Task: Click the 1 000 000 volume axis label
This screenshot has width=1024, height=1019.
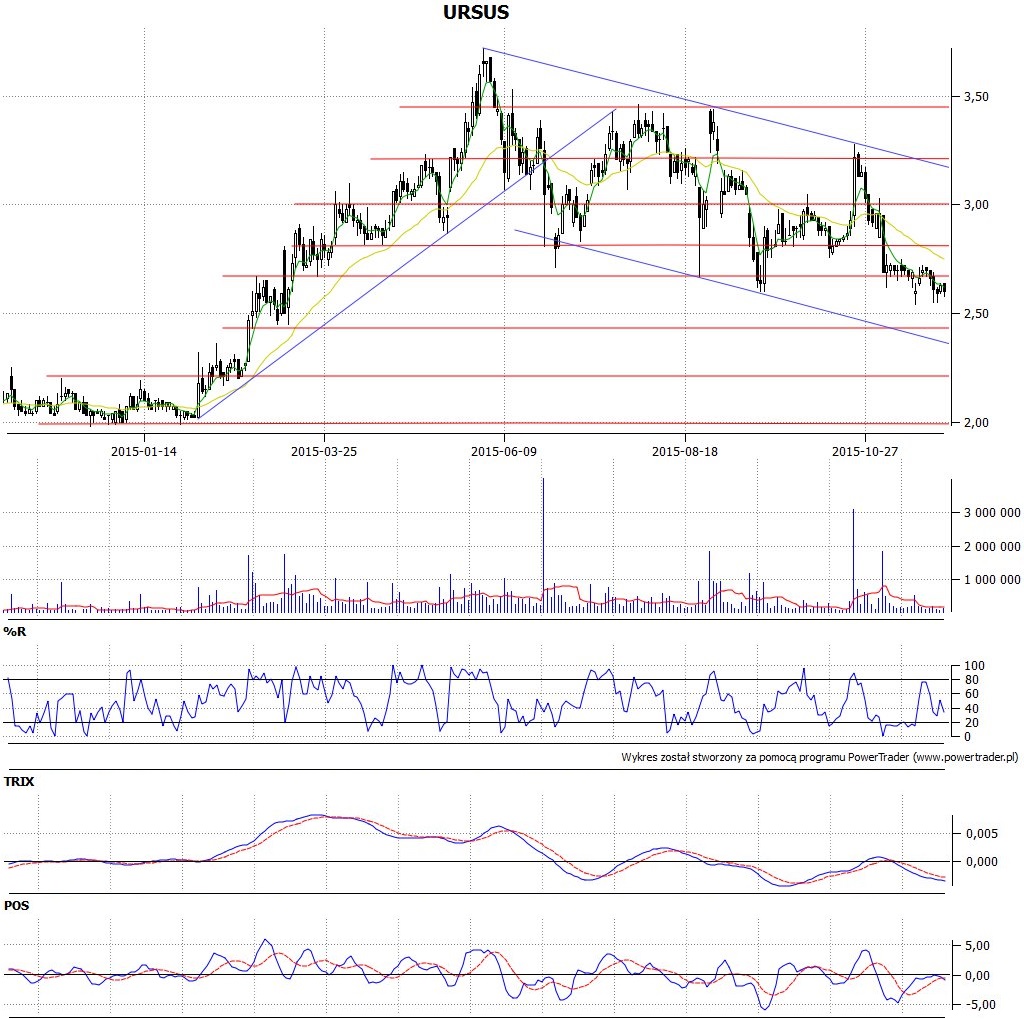Action: (x=992, y=580)
